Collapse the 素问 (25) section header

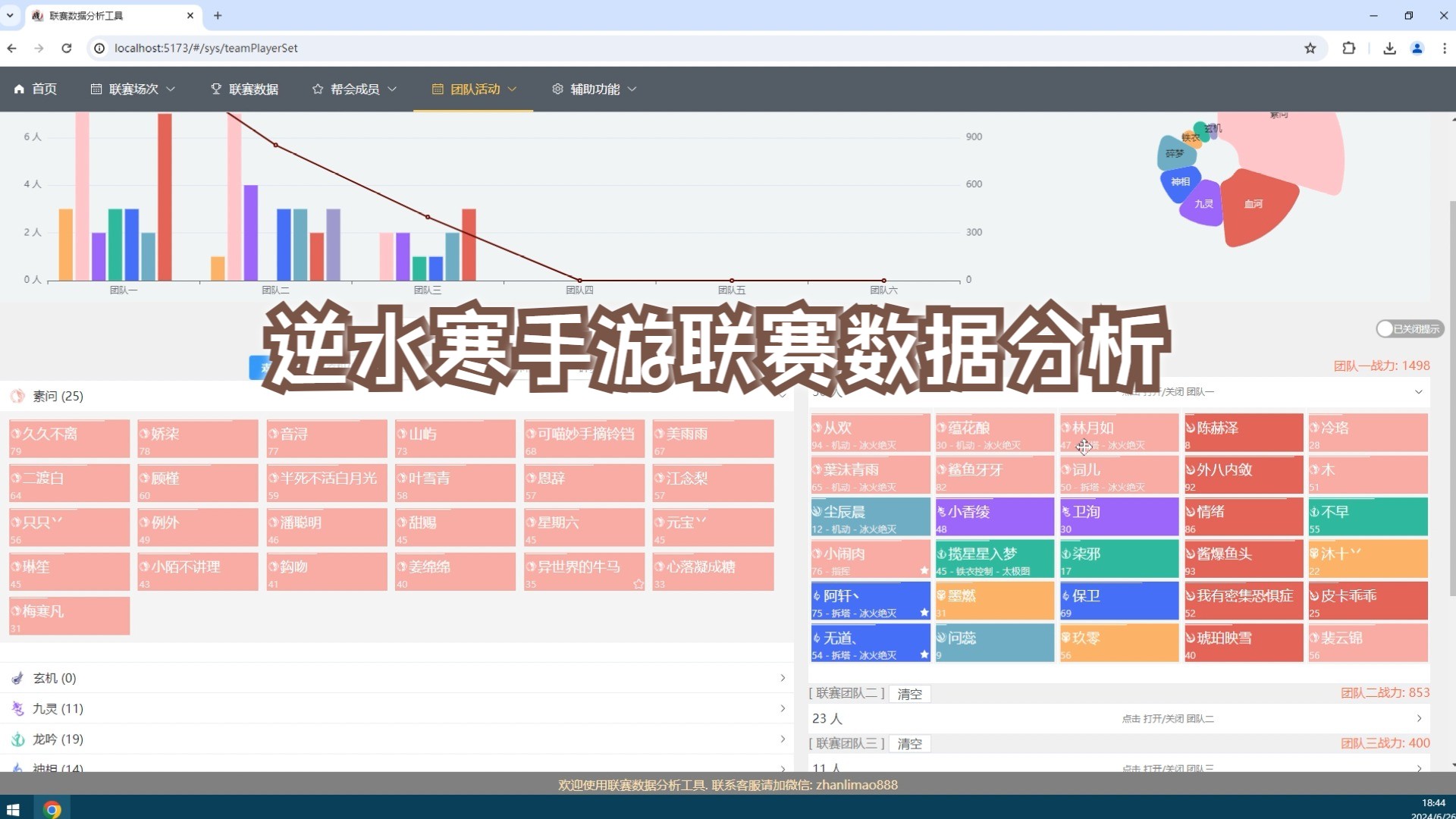pos(397,396)
